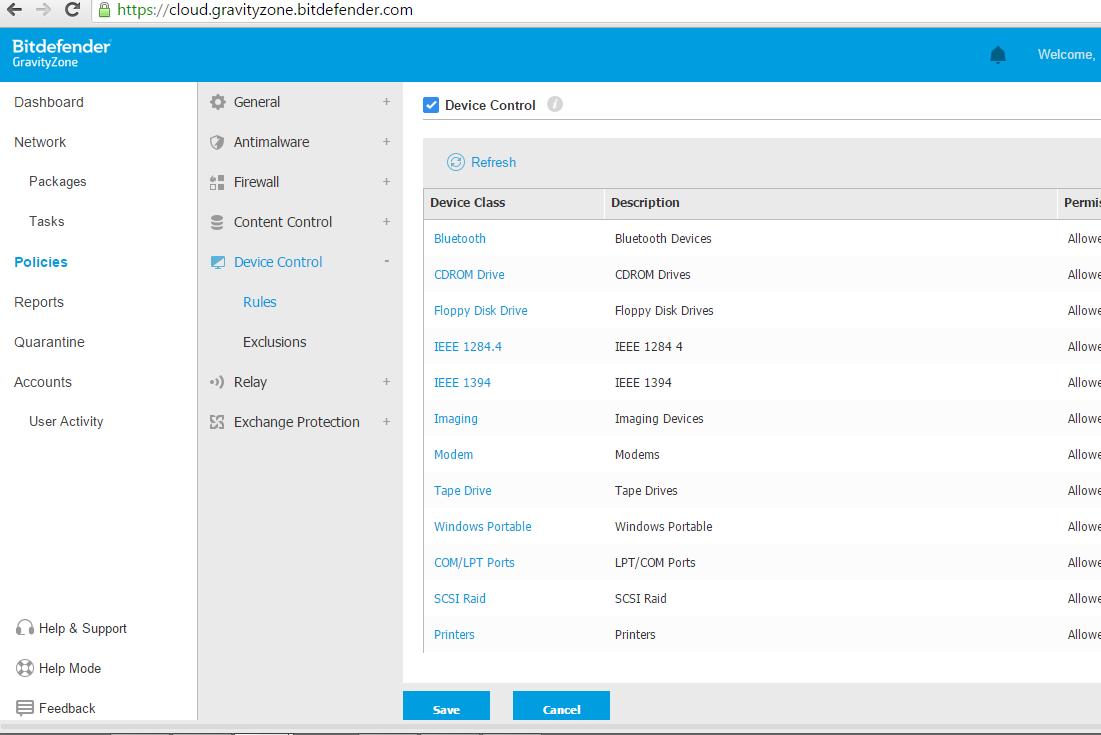Click the browser forward arrow
Image resolution: width=1101 pixels, height=735 pixels.
click(43, 10)
